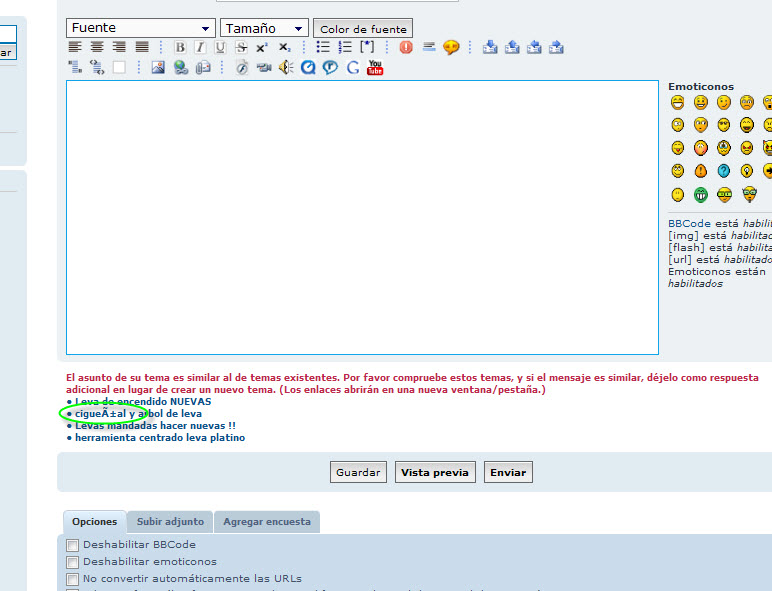Insert an image with picture icon
Screen dimensions: 772x591
158,67
